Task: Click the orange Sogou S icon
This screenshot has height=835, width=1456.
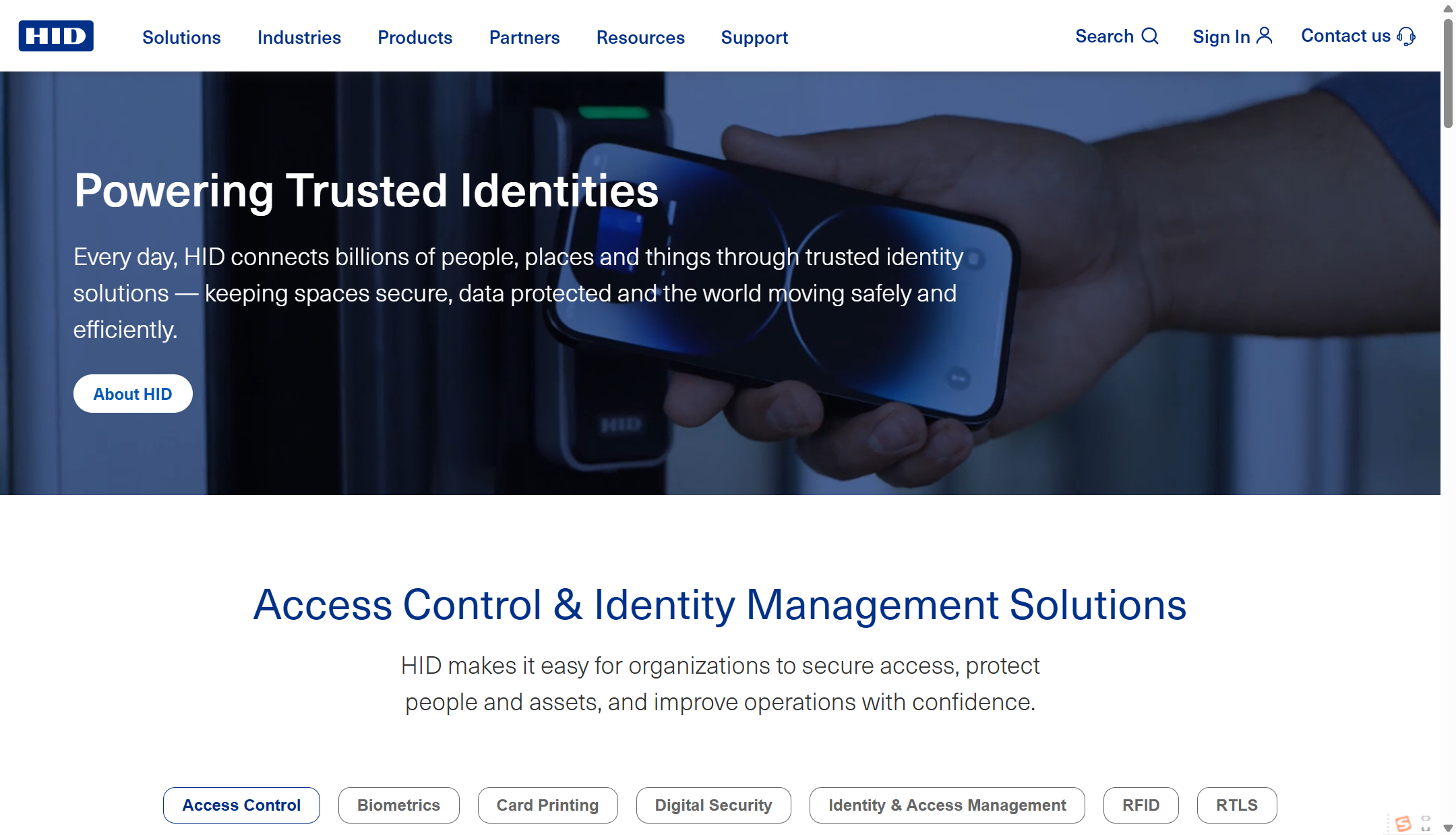Action: 1403,824
